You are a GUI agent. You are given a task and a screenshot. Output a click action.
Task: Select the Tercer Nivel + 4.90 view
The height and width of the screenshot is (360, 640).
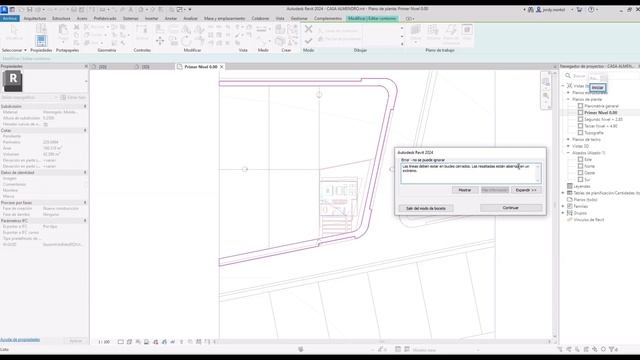[600, 126]
